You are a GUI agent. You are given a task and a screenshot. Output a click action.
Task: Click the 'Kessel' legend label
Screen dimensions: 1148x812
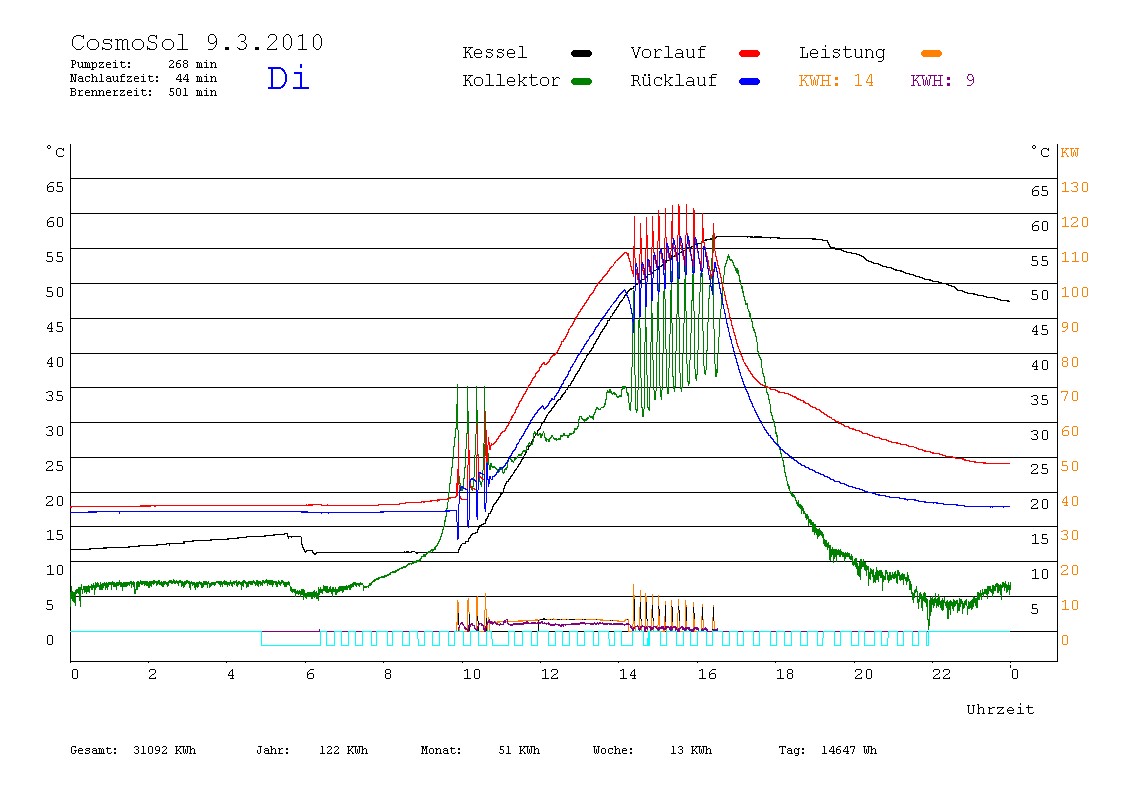[x=494, y=53]
